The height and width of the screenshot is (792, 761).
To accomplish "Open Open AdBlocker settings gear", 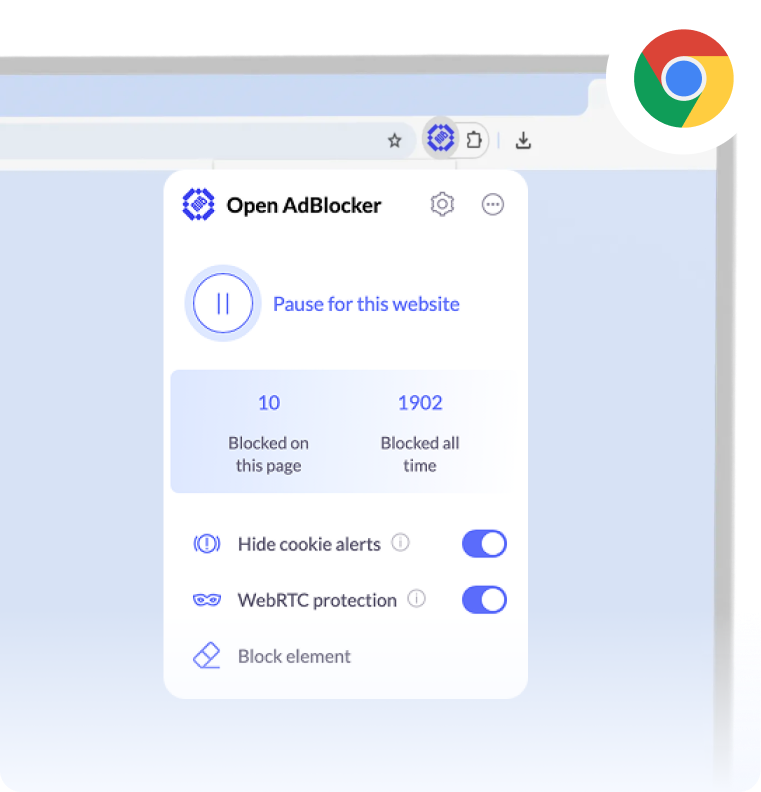I will [442, 205].
